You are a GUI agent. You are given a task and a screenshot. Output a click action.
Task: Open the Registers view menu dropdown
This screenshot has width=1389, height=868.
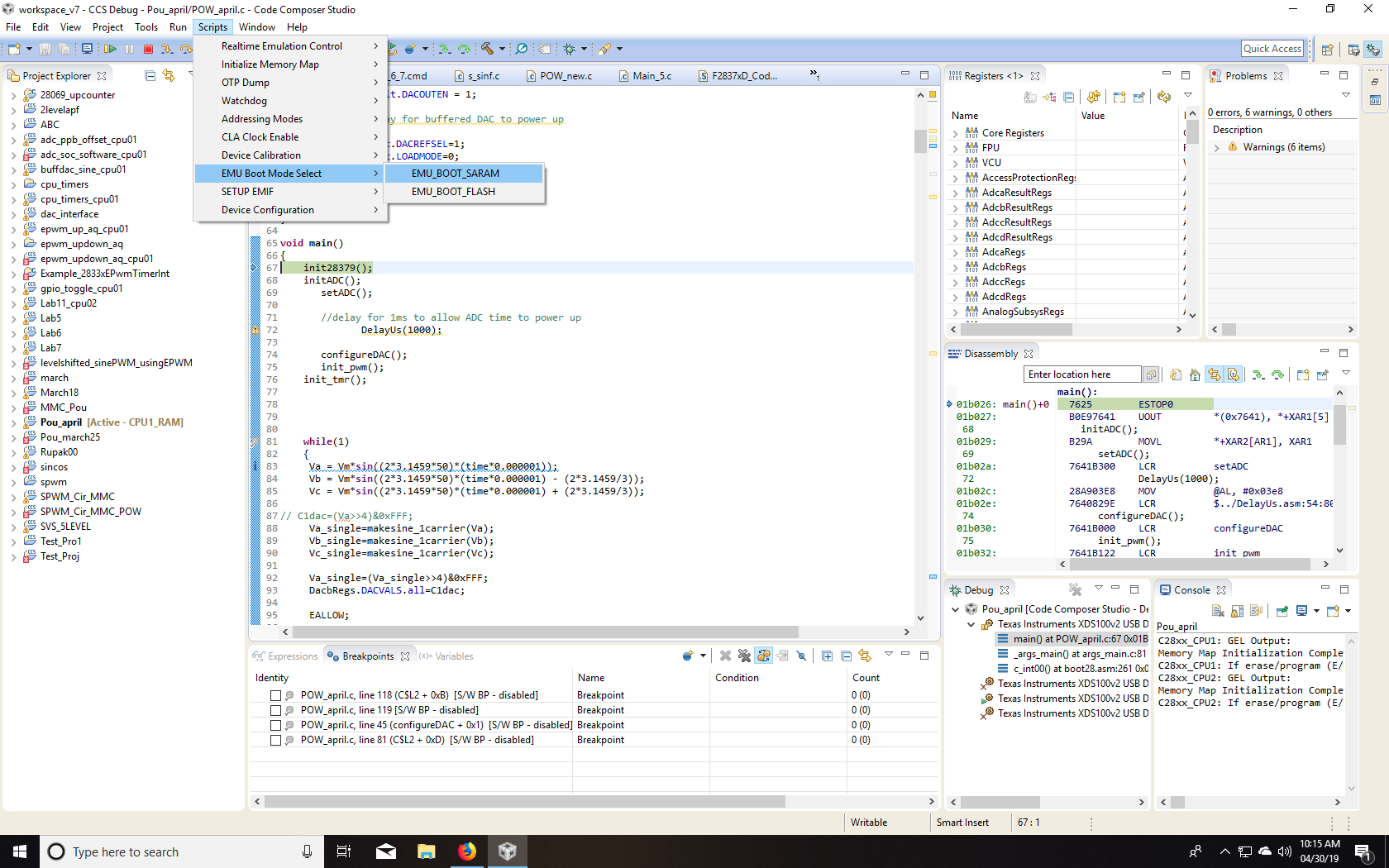coord(1188,96)
